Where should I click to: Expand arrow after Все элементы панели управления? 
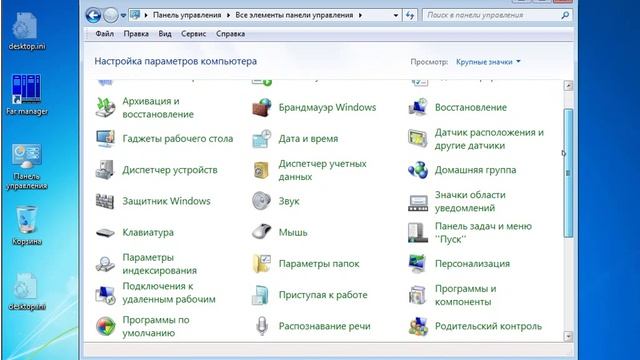pyautogui.click(x=360, y=15)
